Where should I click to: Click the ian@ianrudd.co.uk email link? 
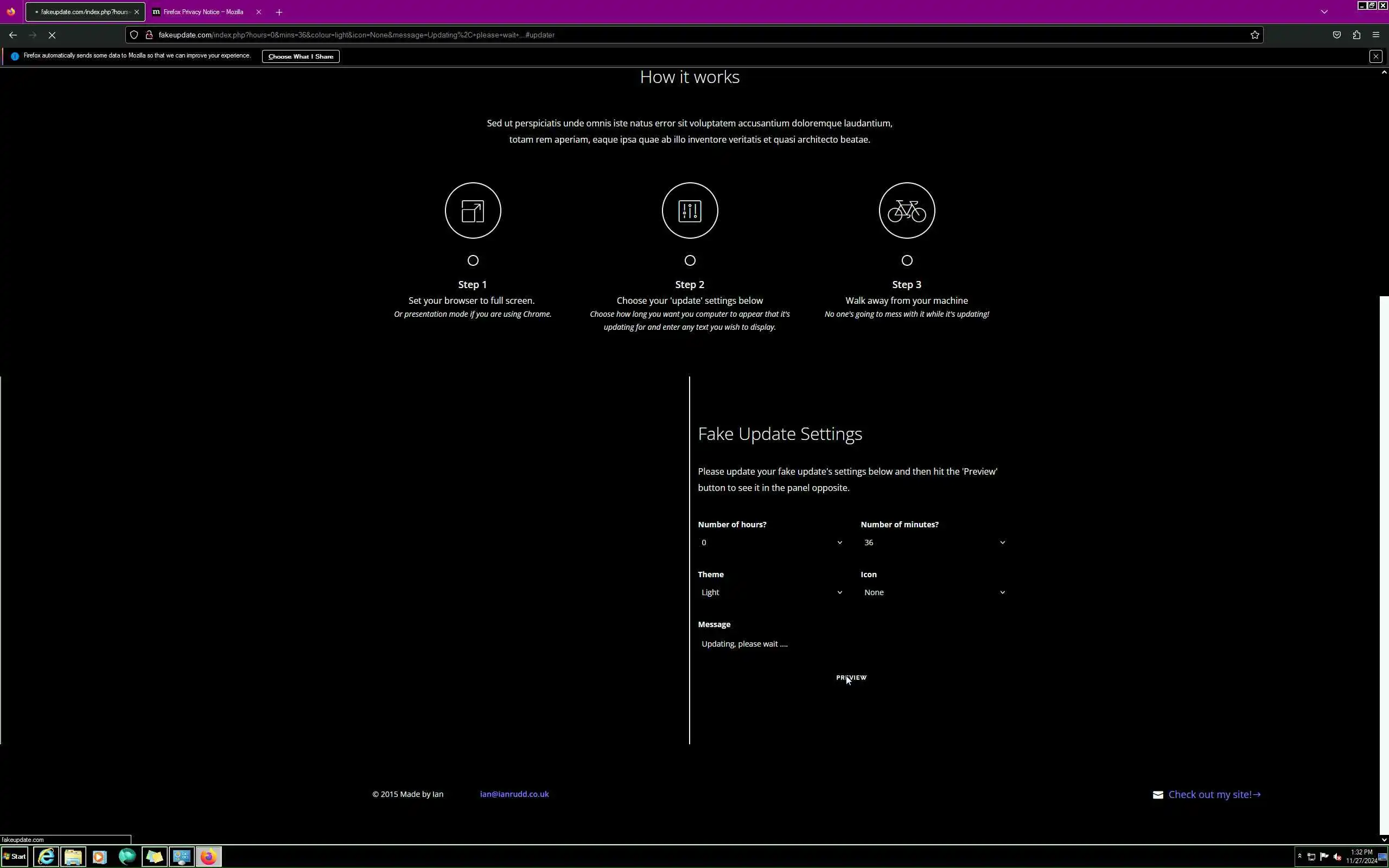(x=514, y=794)
